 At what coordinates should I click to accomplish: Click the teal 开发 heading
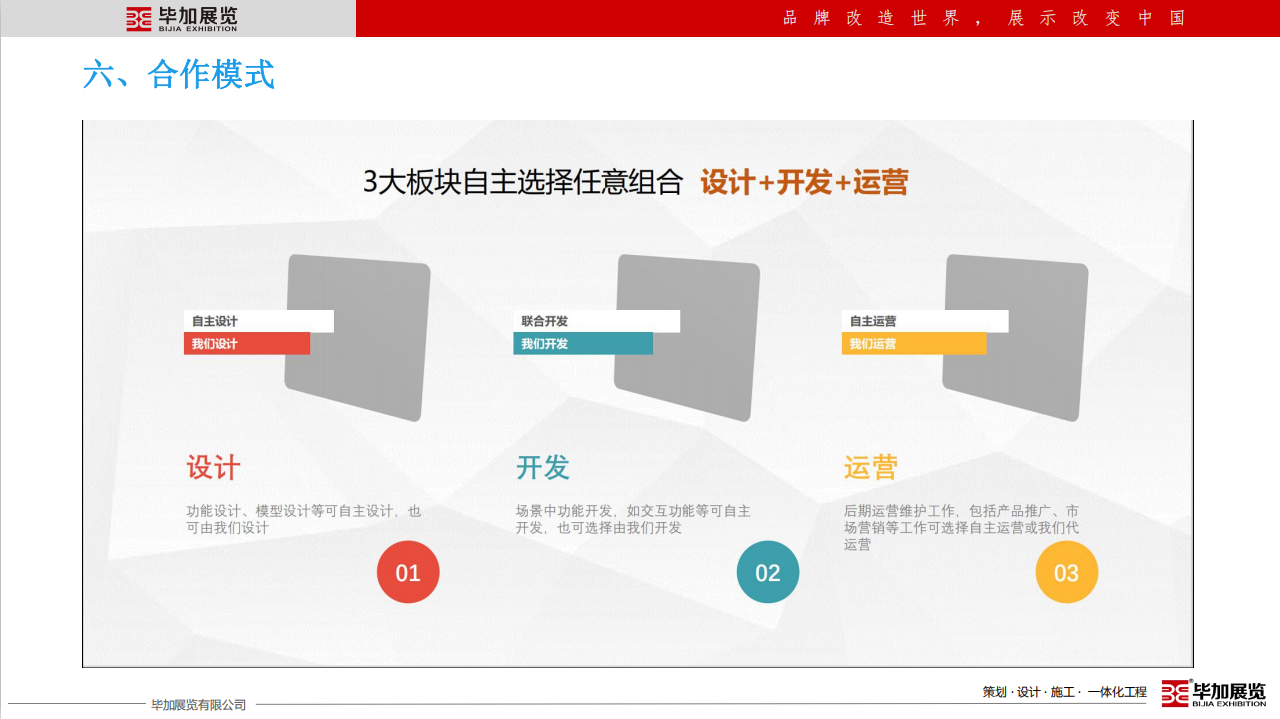pyautogui.click(x=542, y=468)
